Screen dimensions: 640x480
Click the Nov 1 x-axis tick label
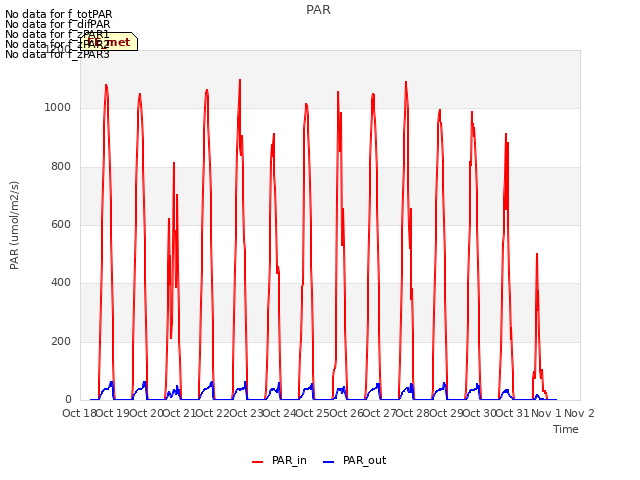click(x=546, y=413)
